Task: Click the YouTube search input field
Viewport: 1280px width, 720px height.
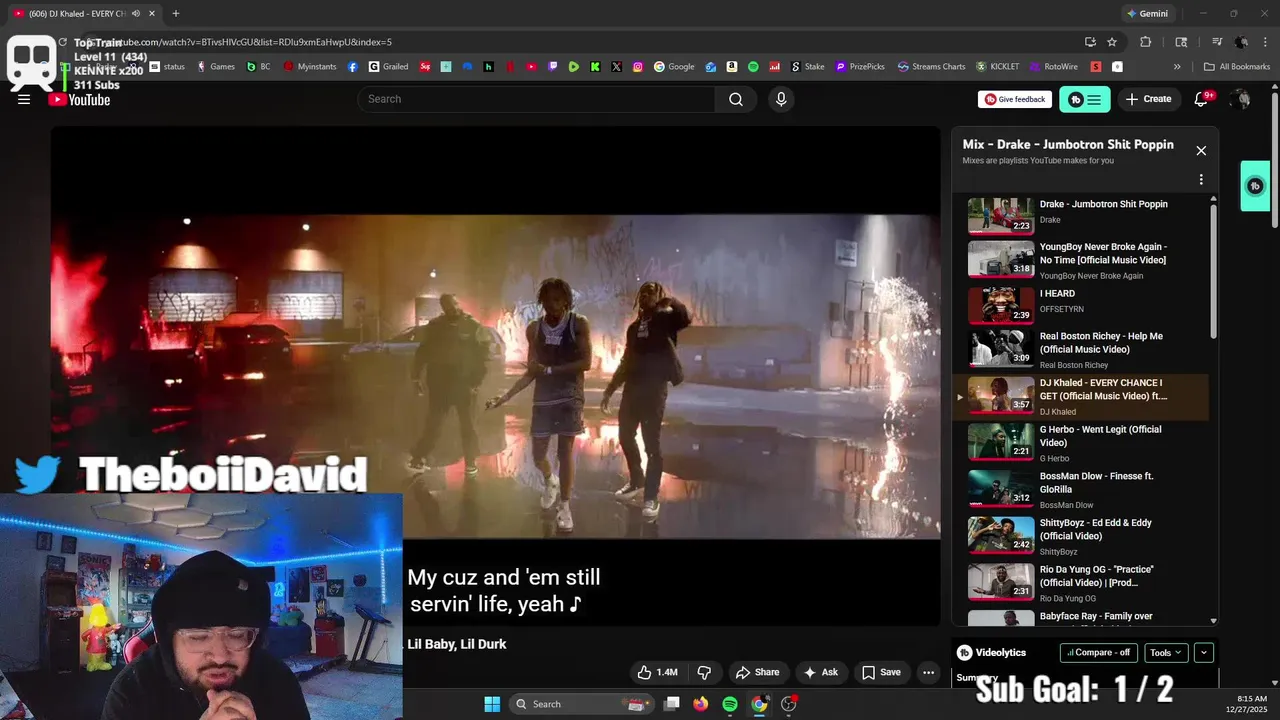Action: [537, 99]
